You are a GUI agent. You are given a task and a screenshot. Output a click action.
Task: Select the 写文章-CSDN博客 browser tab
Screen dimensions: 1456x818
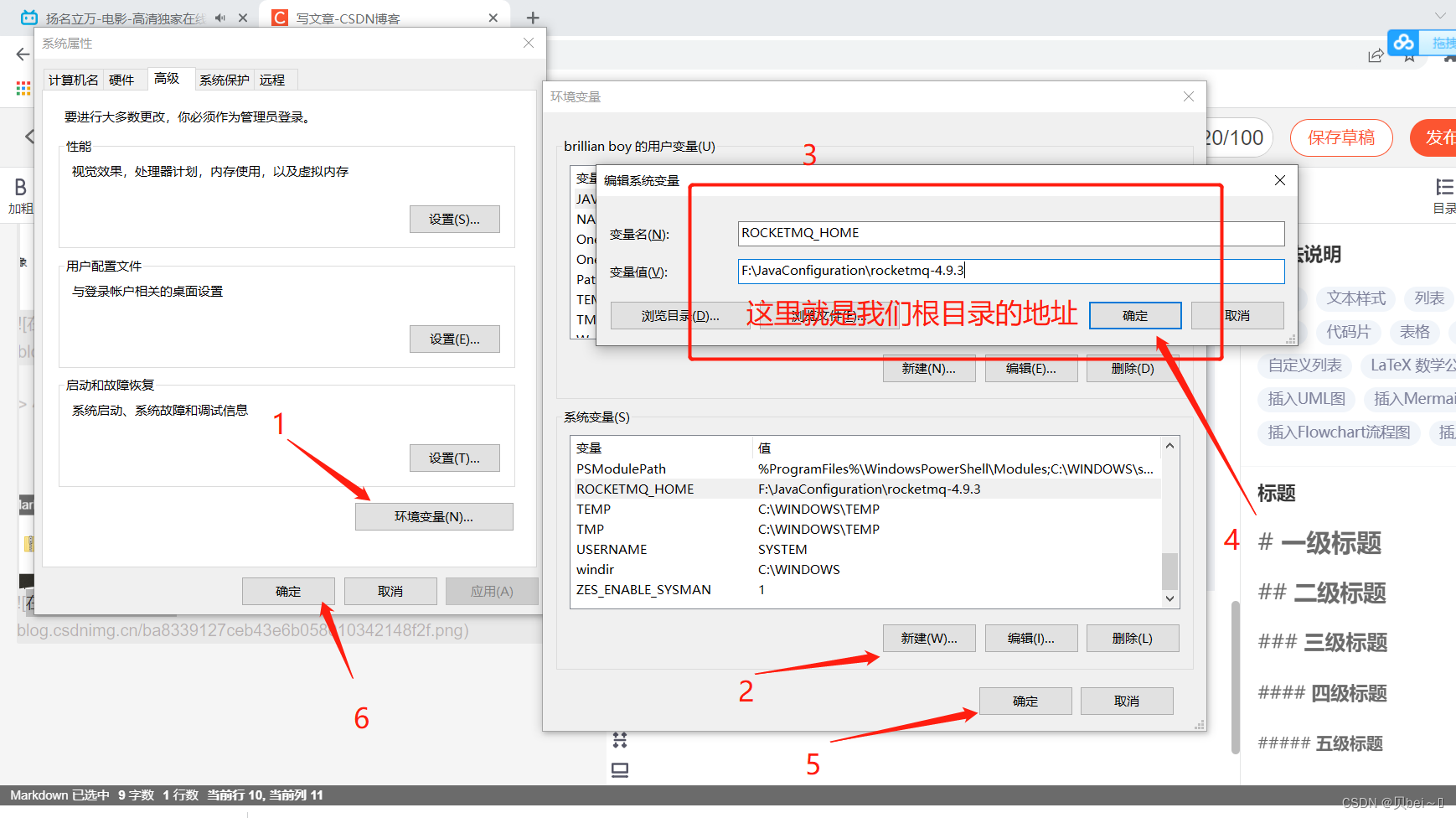pos(385,18)
